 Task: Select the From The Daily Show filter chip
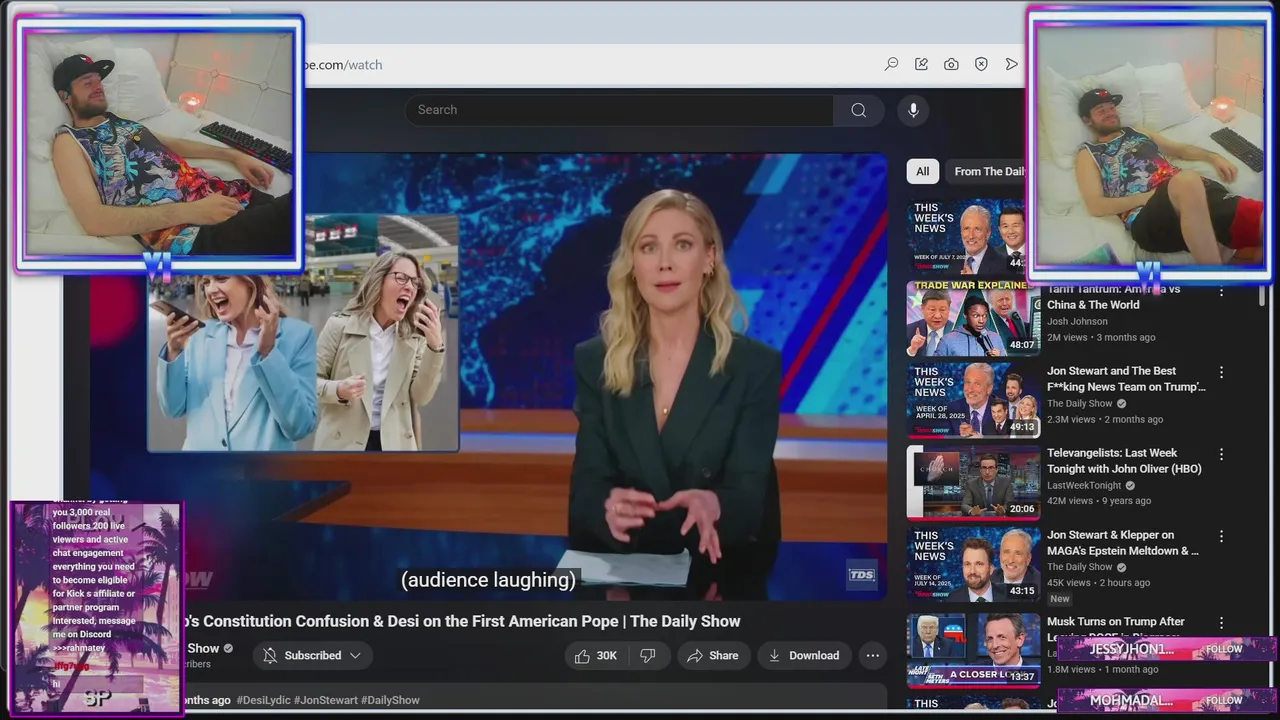pos(987,171)
